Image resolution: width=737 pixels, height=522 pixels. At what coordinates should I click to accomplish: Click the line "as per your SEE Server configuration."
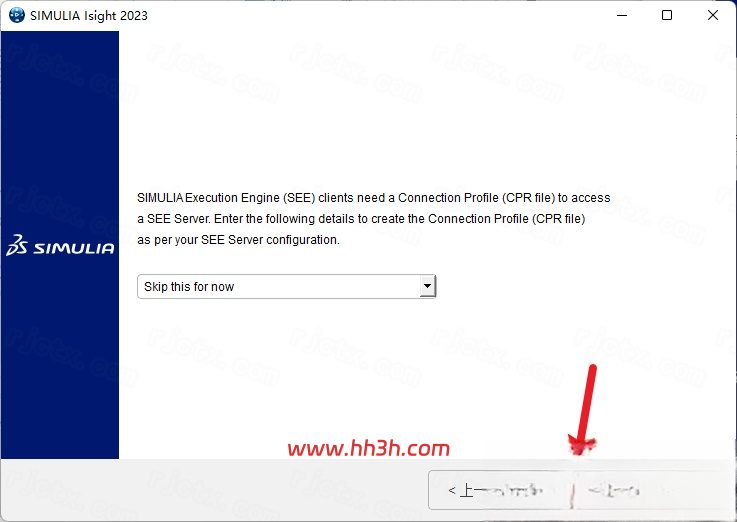point(238,240)
